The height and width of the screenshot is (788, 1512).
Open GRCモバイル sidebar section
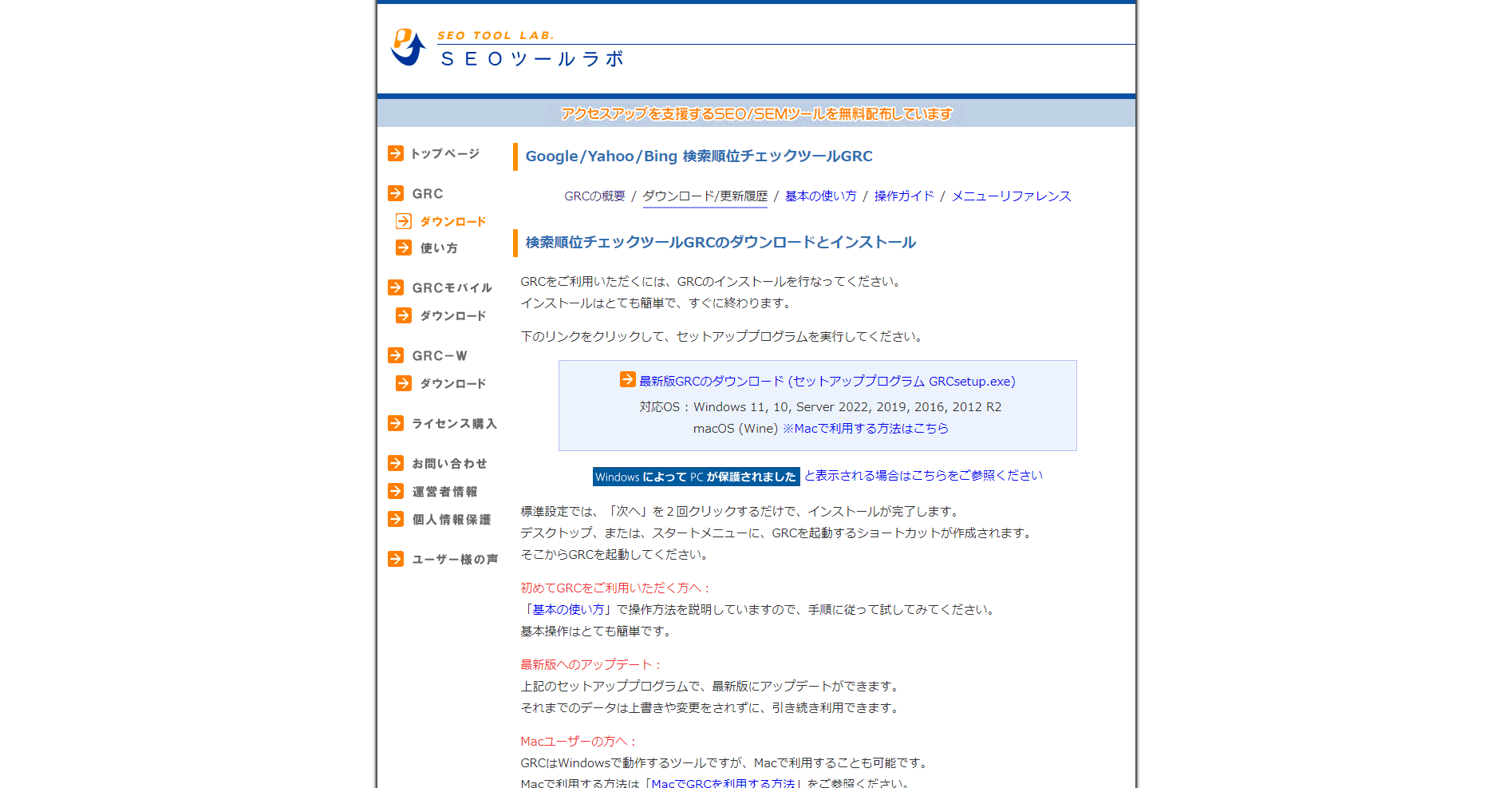pyautogui.click(x=452, y=288)
